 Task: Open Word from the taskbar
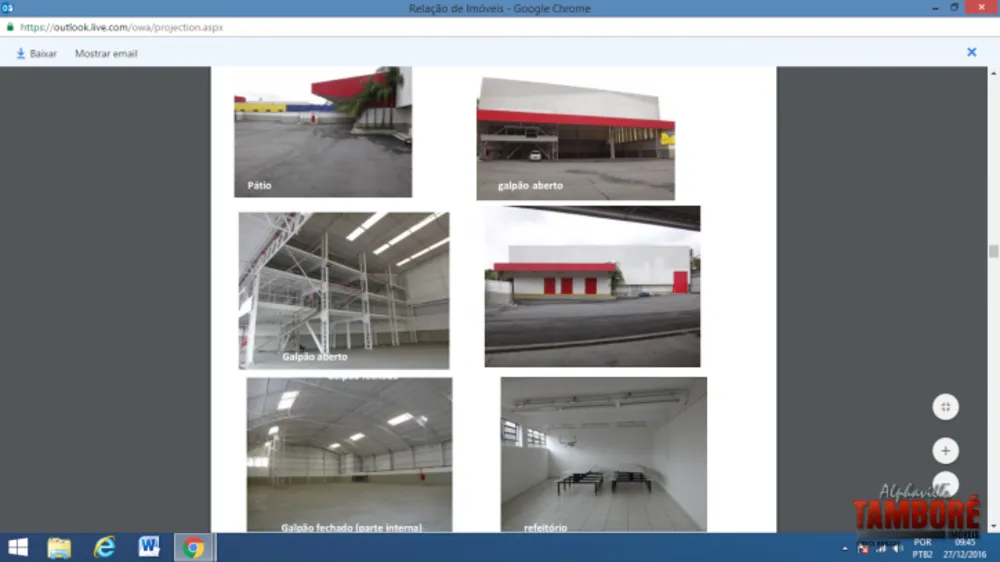click(x=149, y=547)
